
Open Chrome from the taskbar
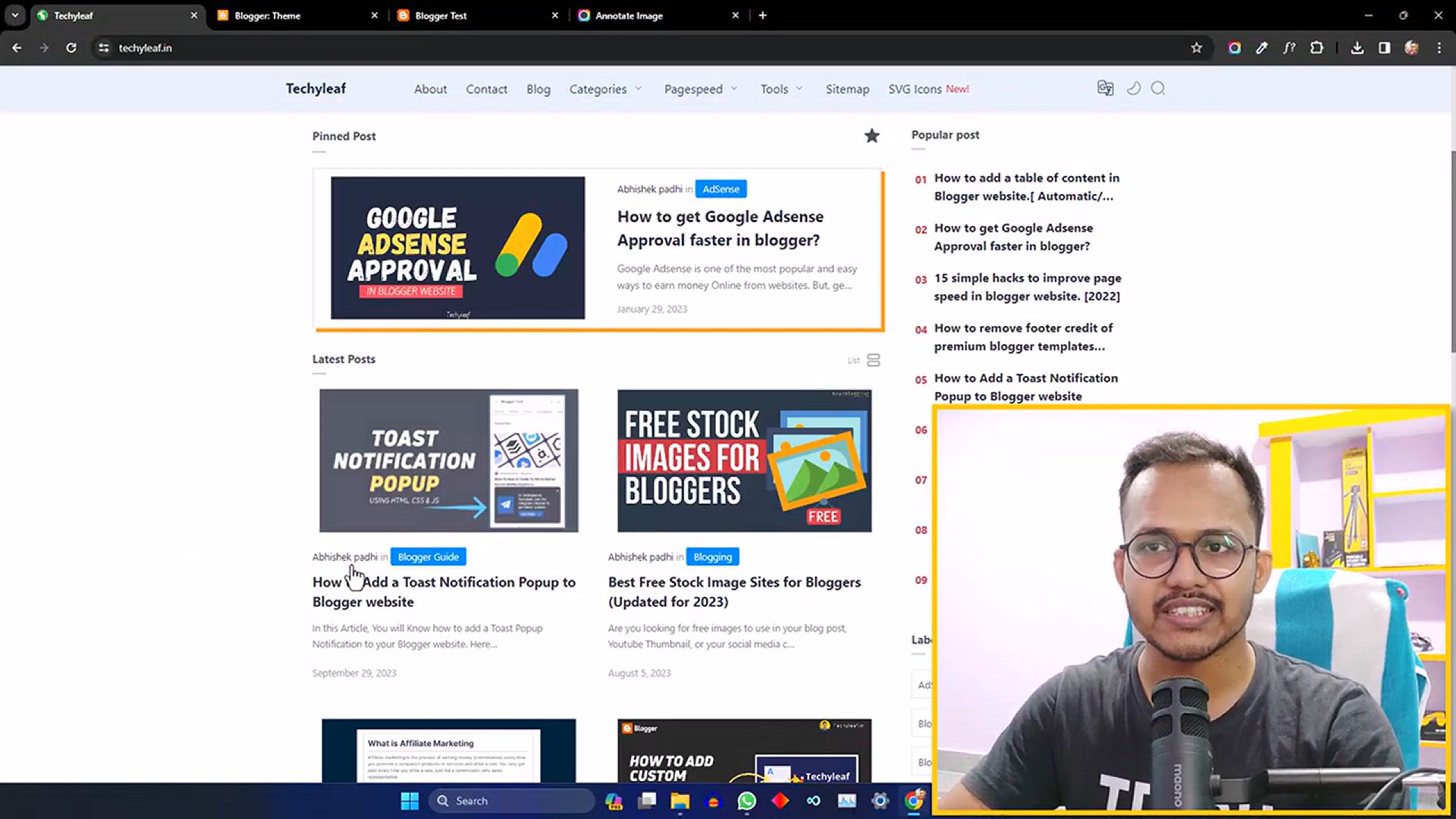tap(915, 801)
